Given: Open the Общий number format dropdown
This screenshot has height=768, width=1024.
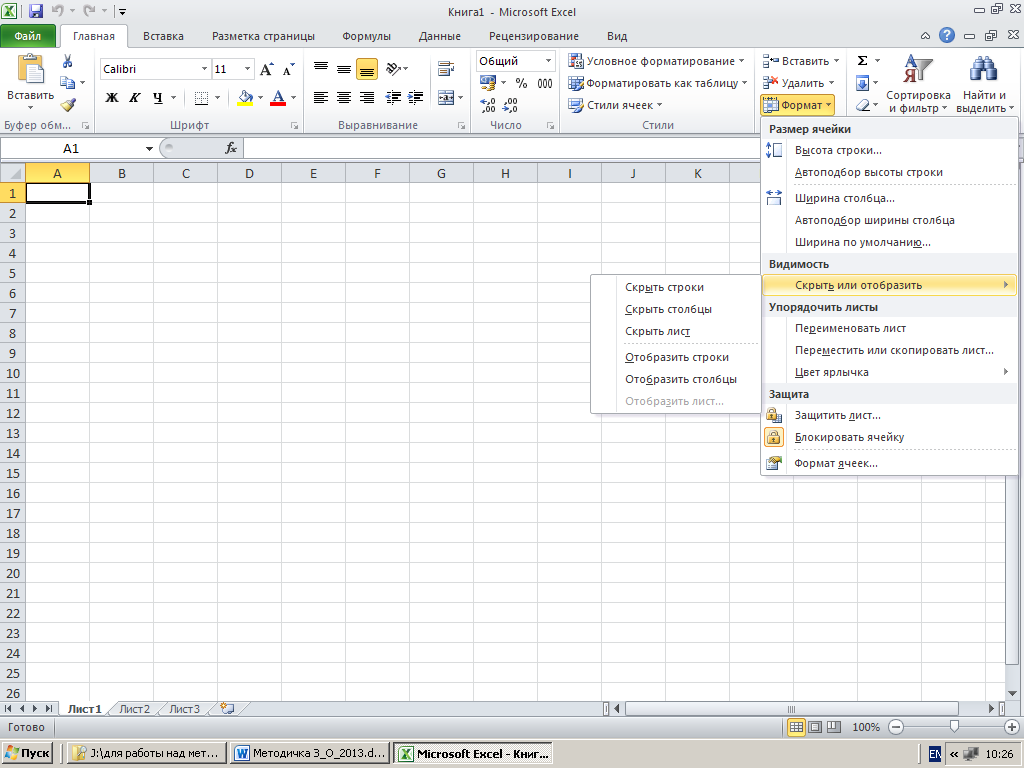Looking at the screenshot, I should click(x=548, y=61).
